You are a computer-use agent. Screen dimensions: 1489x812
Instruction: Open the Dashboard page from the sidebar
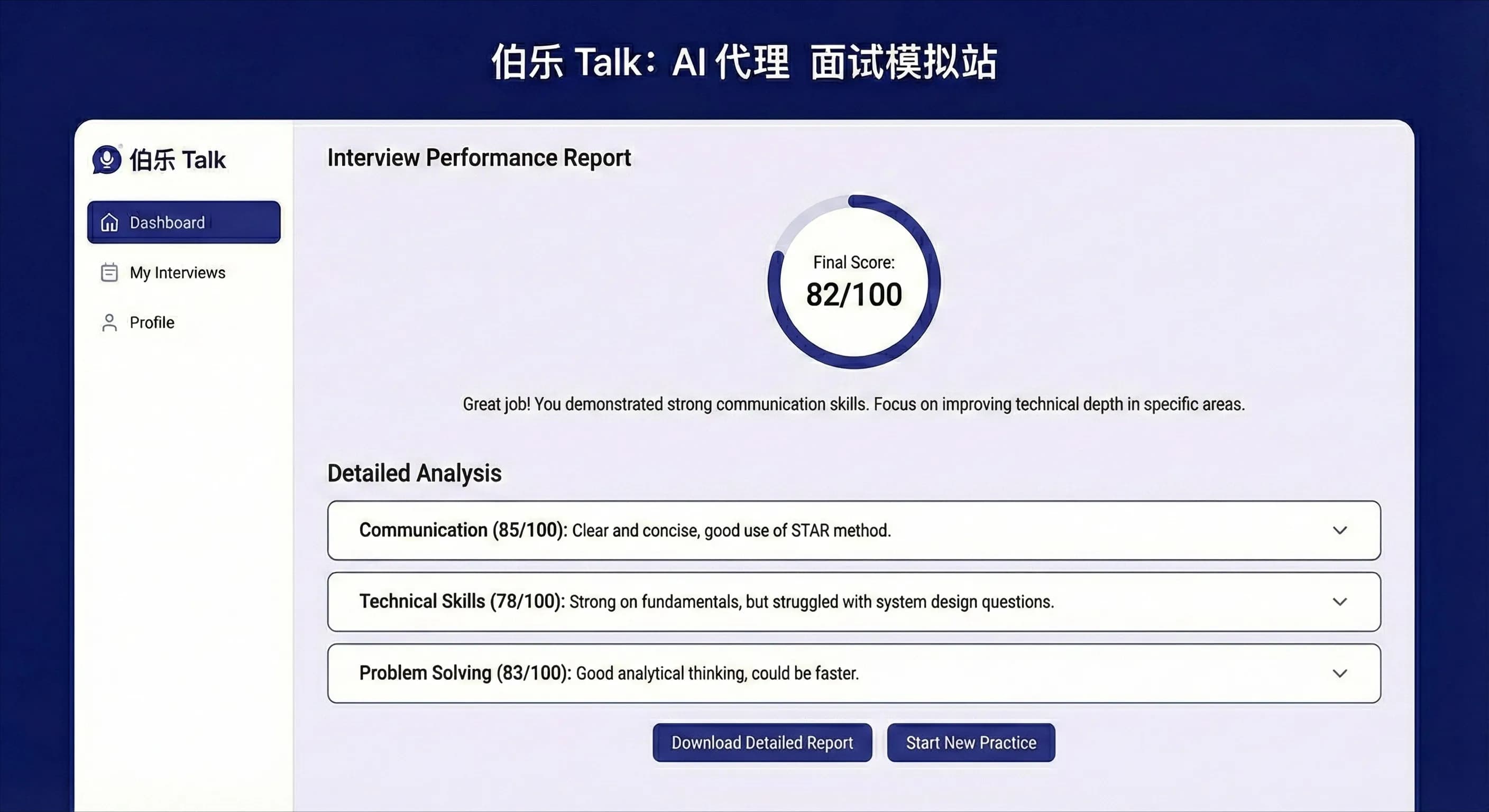168,222
